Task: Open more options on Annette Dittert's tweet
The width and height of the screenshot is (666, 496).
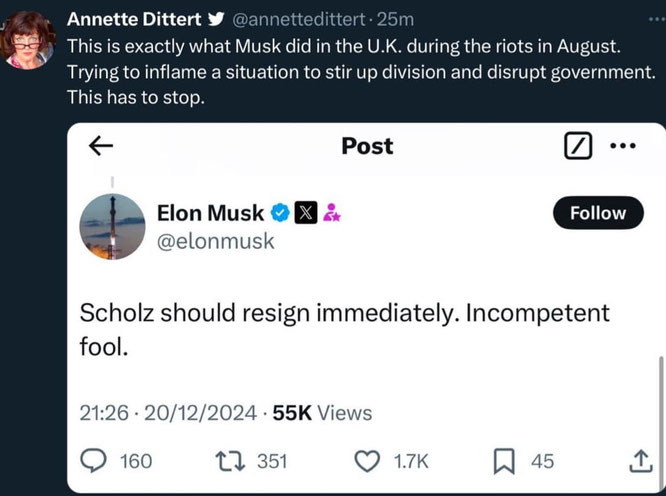Action: [x=658, y=19]
